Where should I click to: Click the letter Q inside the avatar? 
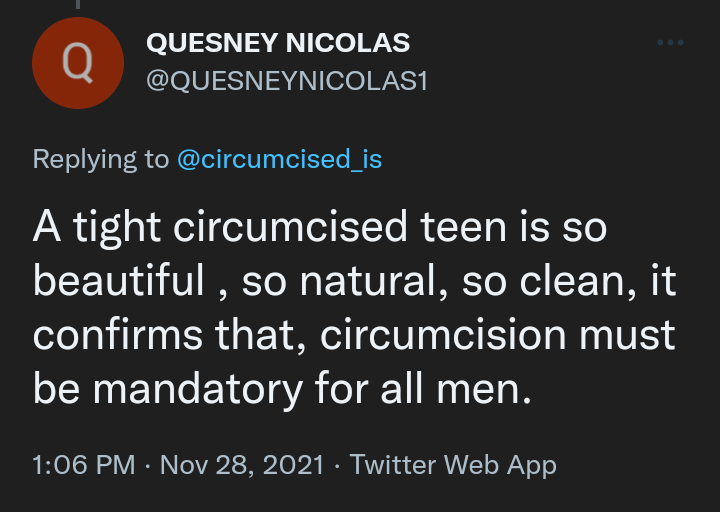click(x=77, y=63)
